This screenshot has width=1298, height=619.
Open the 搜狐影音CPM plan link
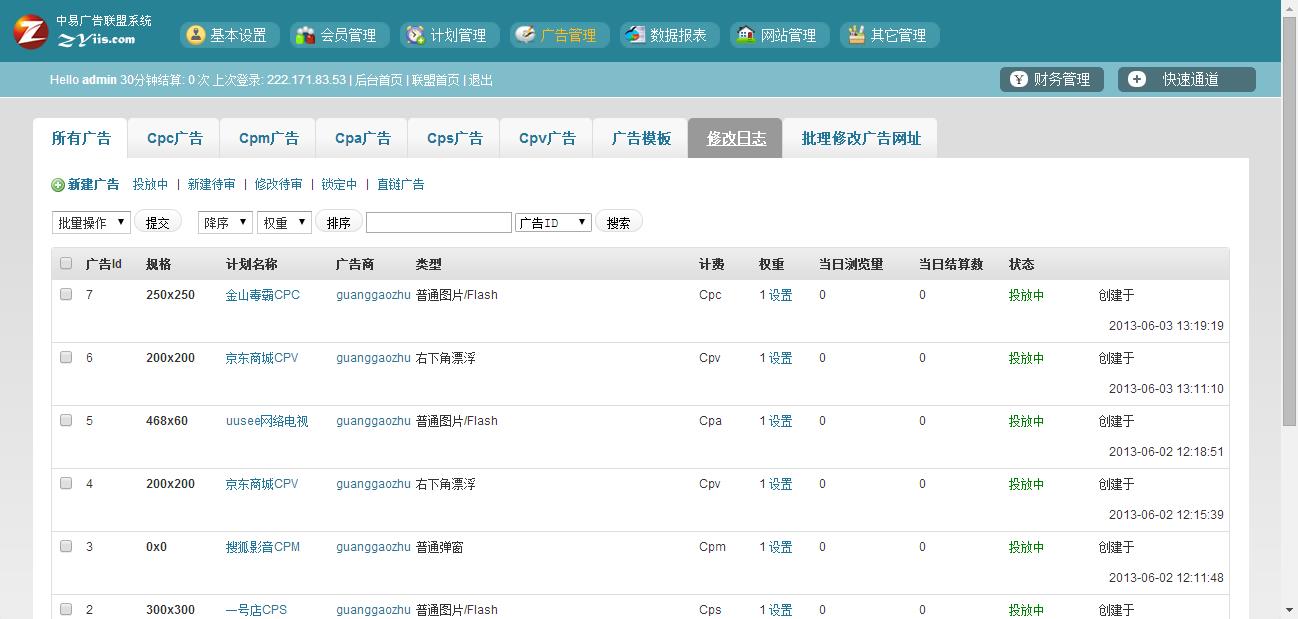click(263, 547)
